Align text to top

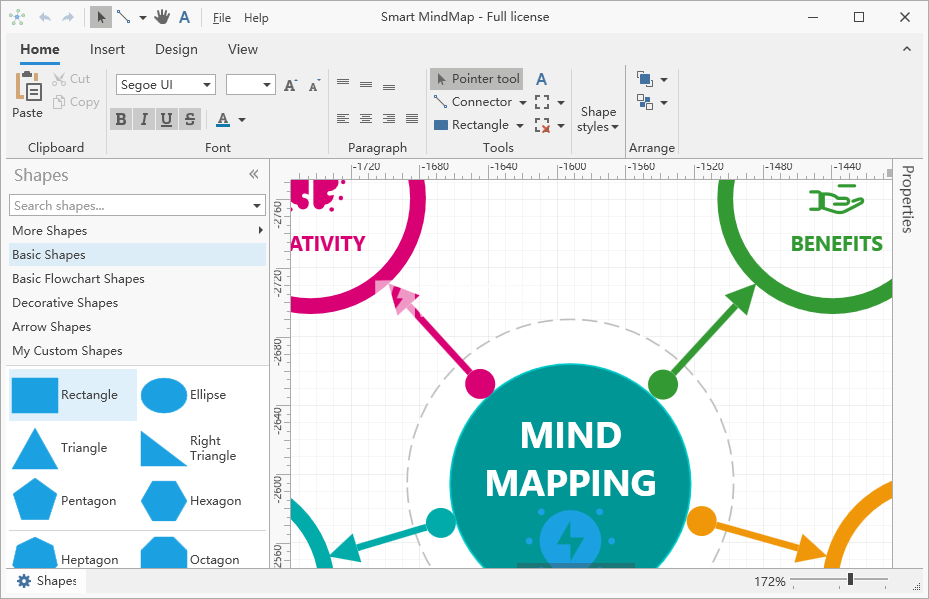[343, 82]
